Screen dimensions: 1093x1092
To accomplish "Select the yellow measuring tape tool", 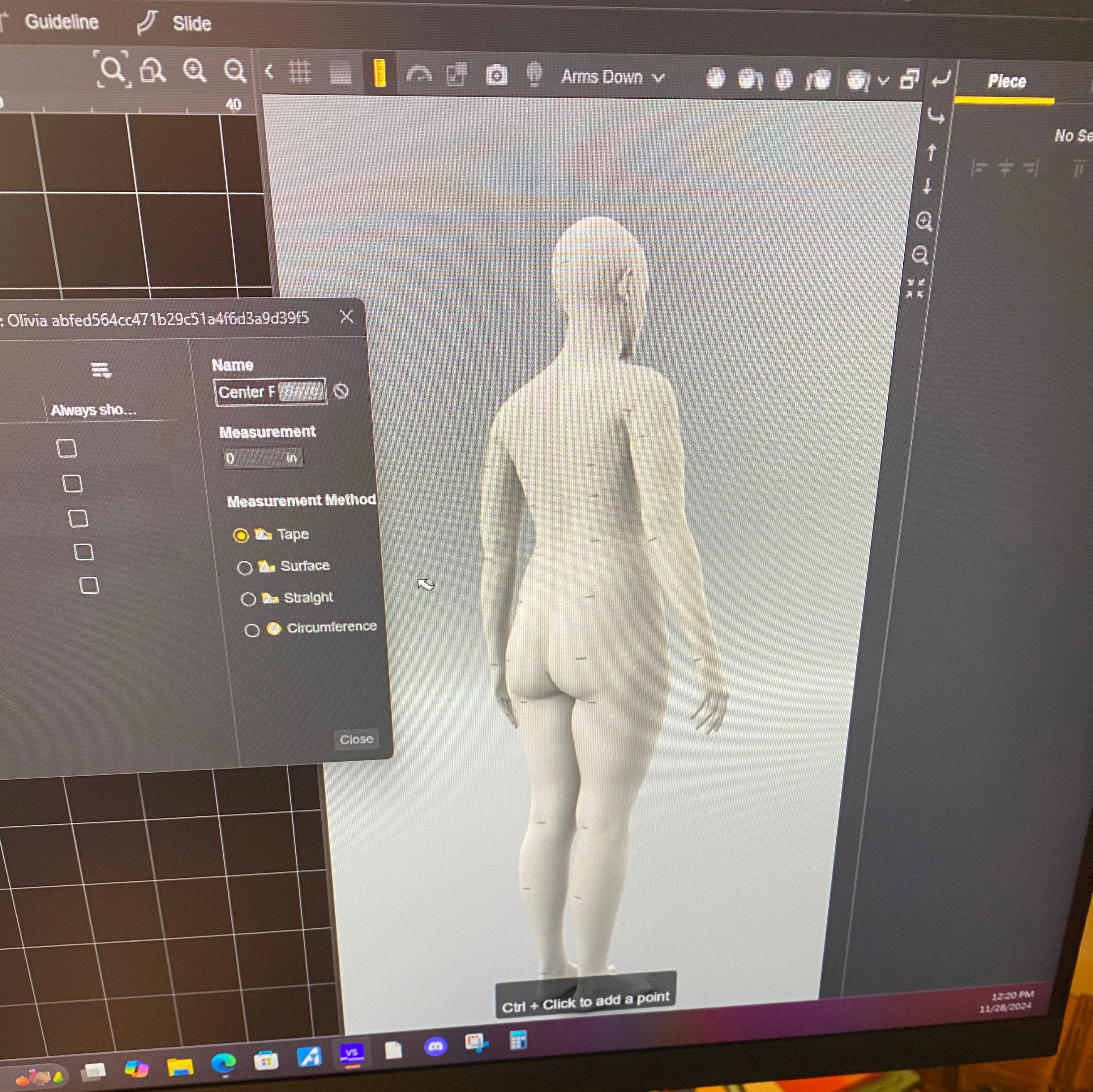I will click(380, 73).
